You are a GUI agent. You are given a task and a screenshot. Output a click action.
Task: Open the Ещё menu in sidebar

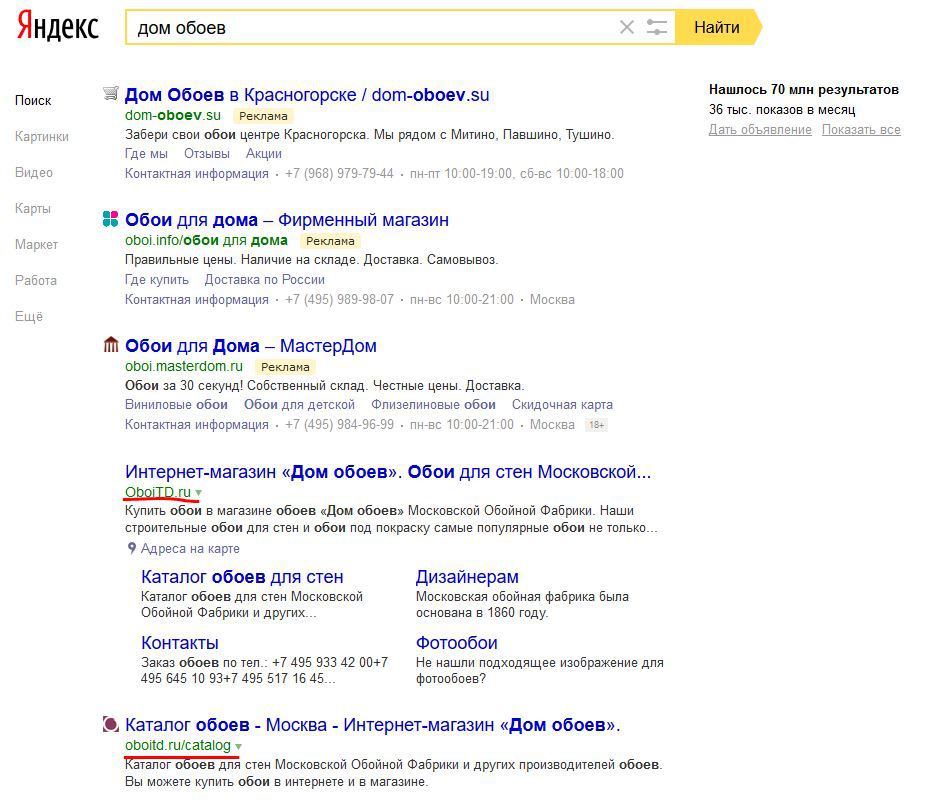(29, 317)
